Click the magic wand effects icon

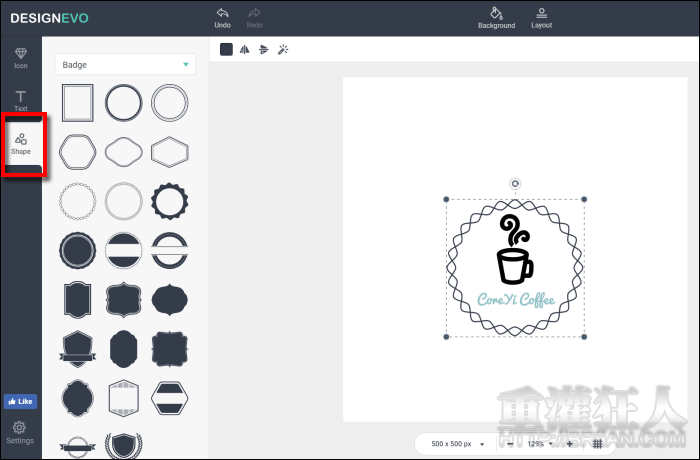283,49
